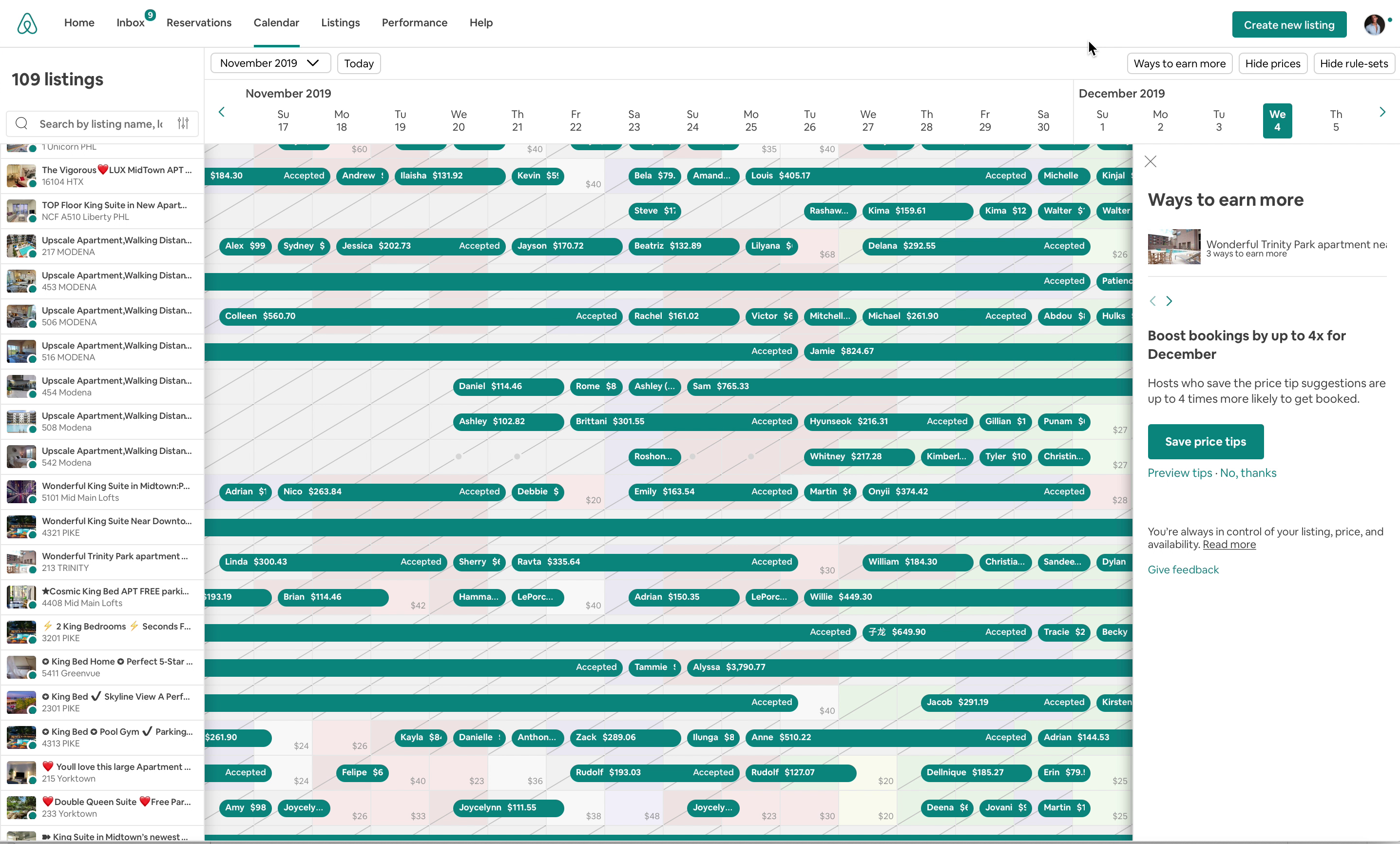Open Joycelynn $111.55 reservation
The width and height of the screenshot is (1400, 844).
click(508, 807)
